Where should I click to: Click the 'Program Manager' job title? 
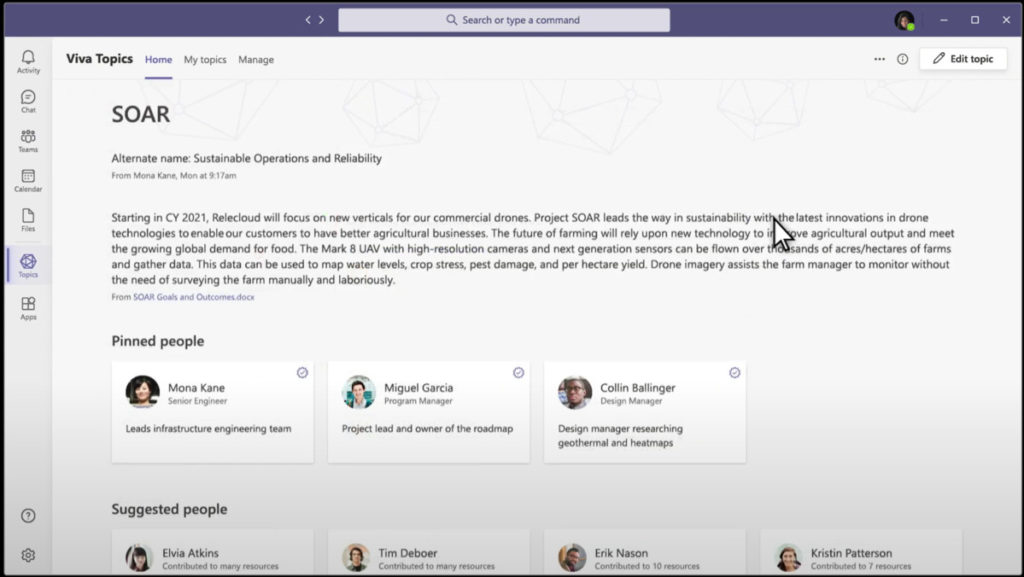click(418, 401)
